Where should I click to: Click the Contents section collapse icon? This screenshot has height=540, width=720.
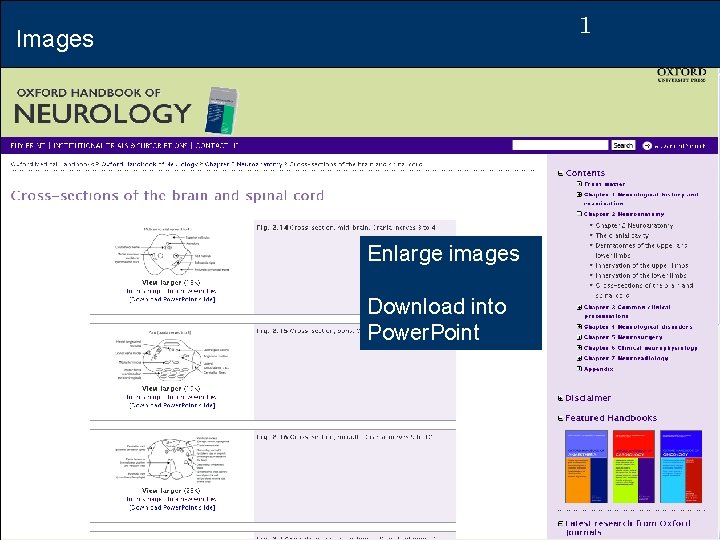click(560, 174)
